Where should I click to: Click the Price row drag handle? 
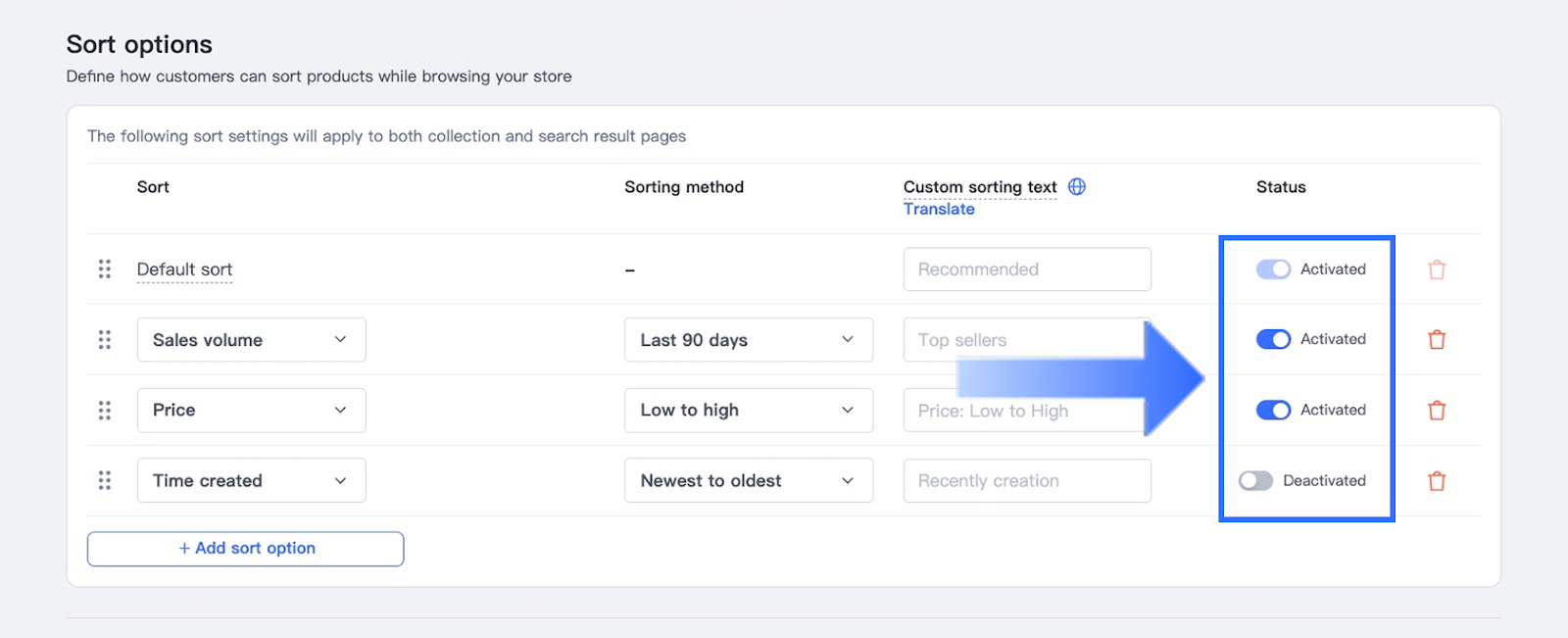[105, 411]
